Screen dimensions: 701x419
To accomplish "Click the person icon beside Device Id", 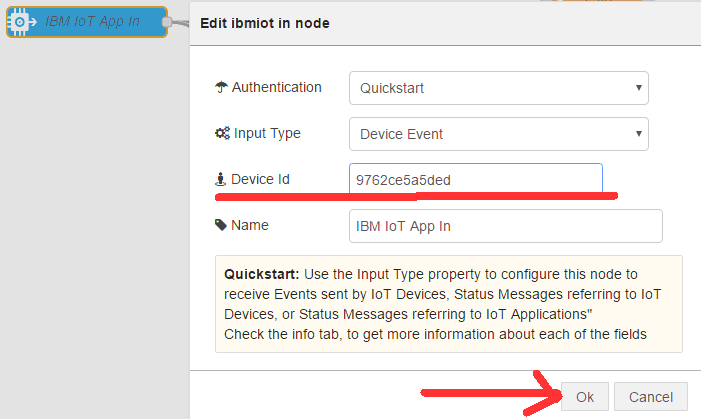I will [x=220, y=179].
